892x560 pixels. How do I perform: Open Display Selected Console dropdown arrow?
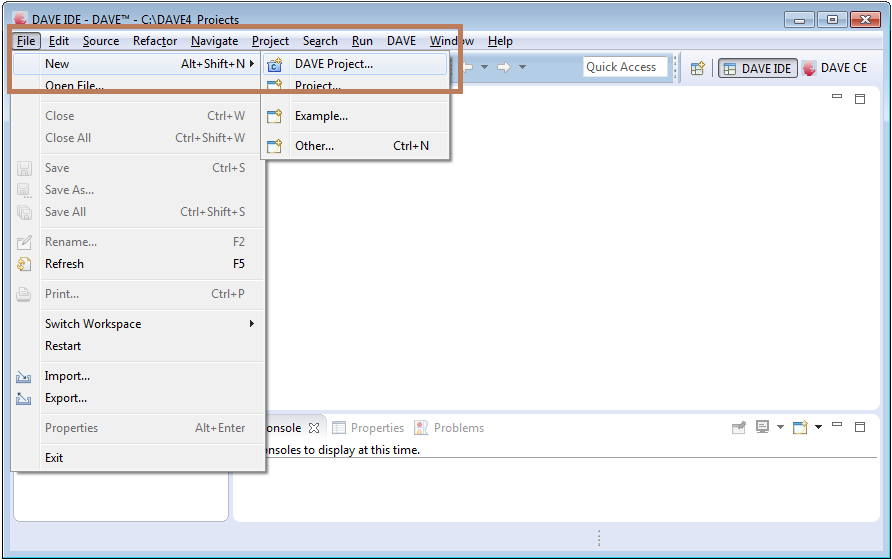coord(780,427)
